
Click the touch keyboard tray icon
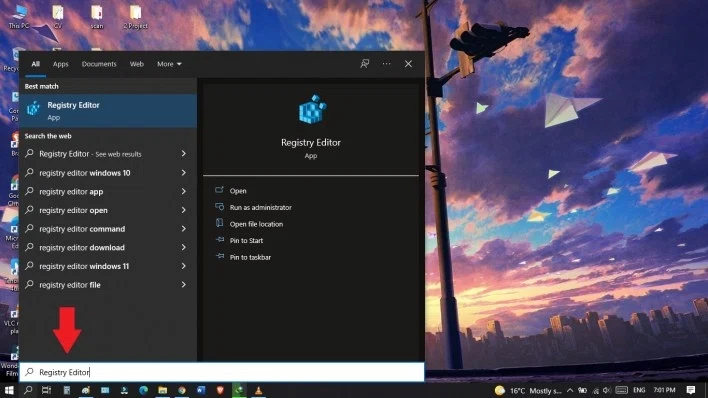pos(622,390)
